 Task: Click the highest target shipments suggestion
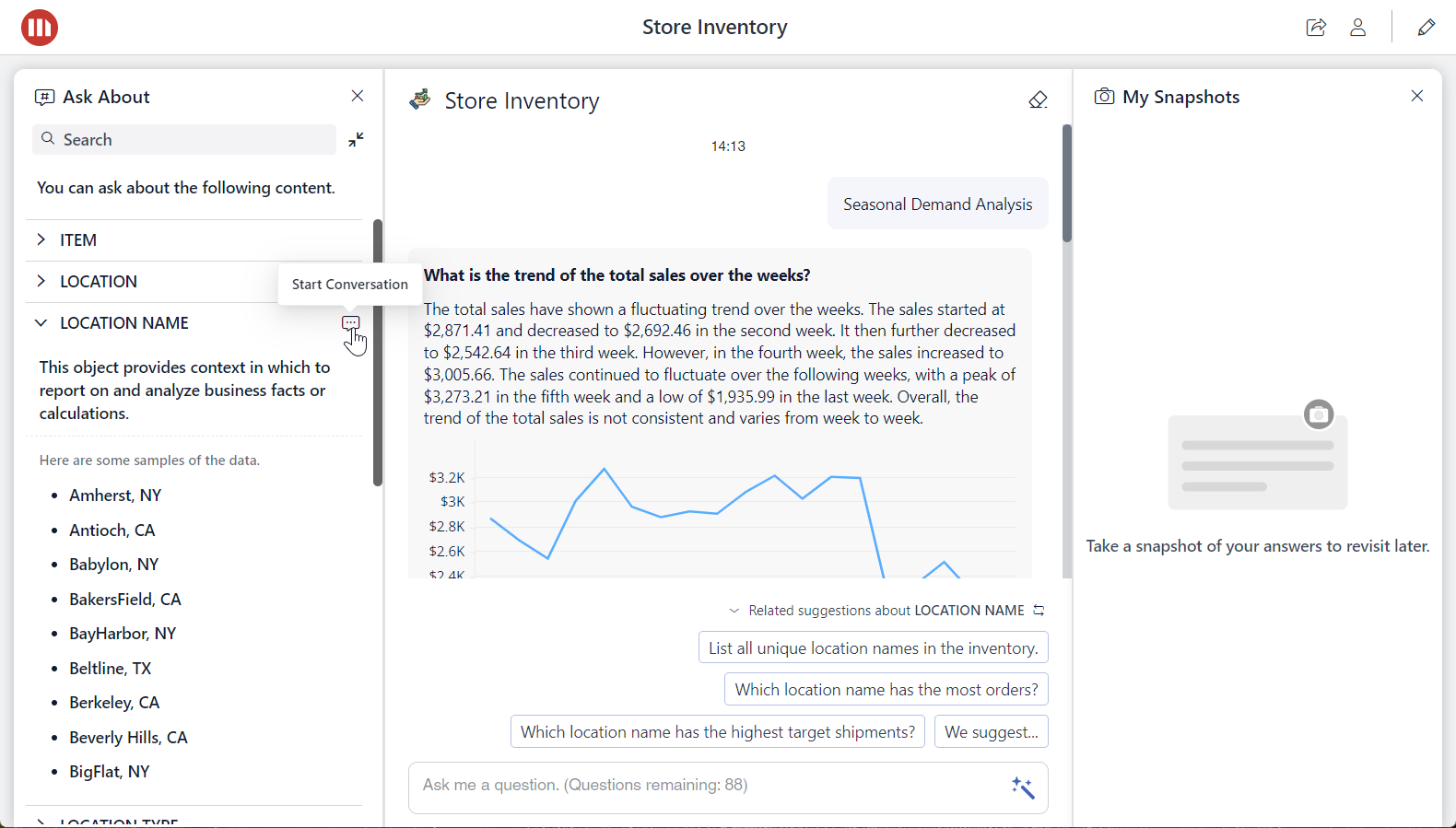coord(717,732)
